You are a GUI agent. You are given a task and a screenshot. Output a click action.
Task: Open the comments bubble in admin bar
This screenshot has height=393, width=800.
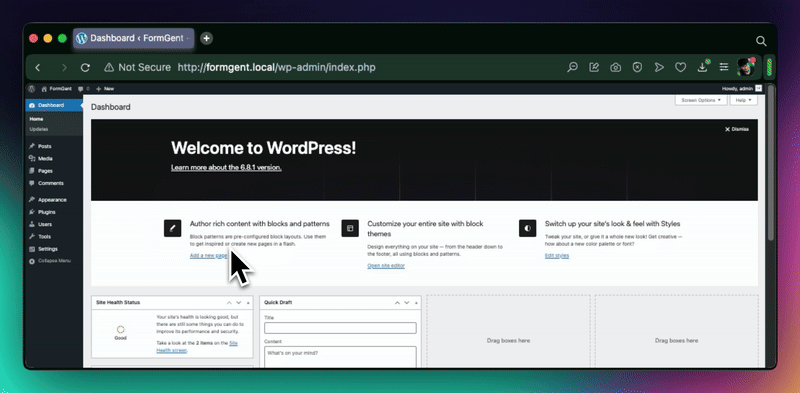coord(84,88)
